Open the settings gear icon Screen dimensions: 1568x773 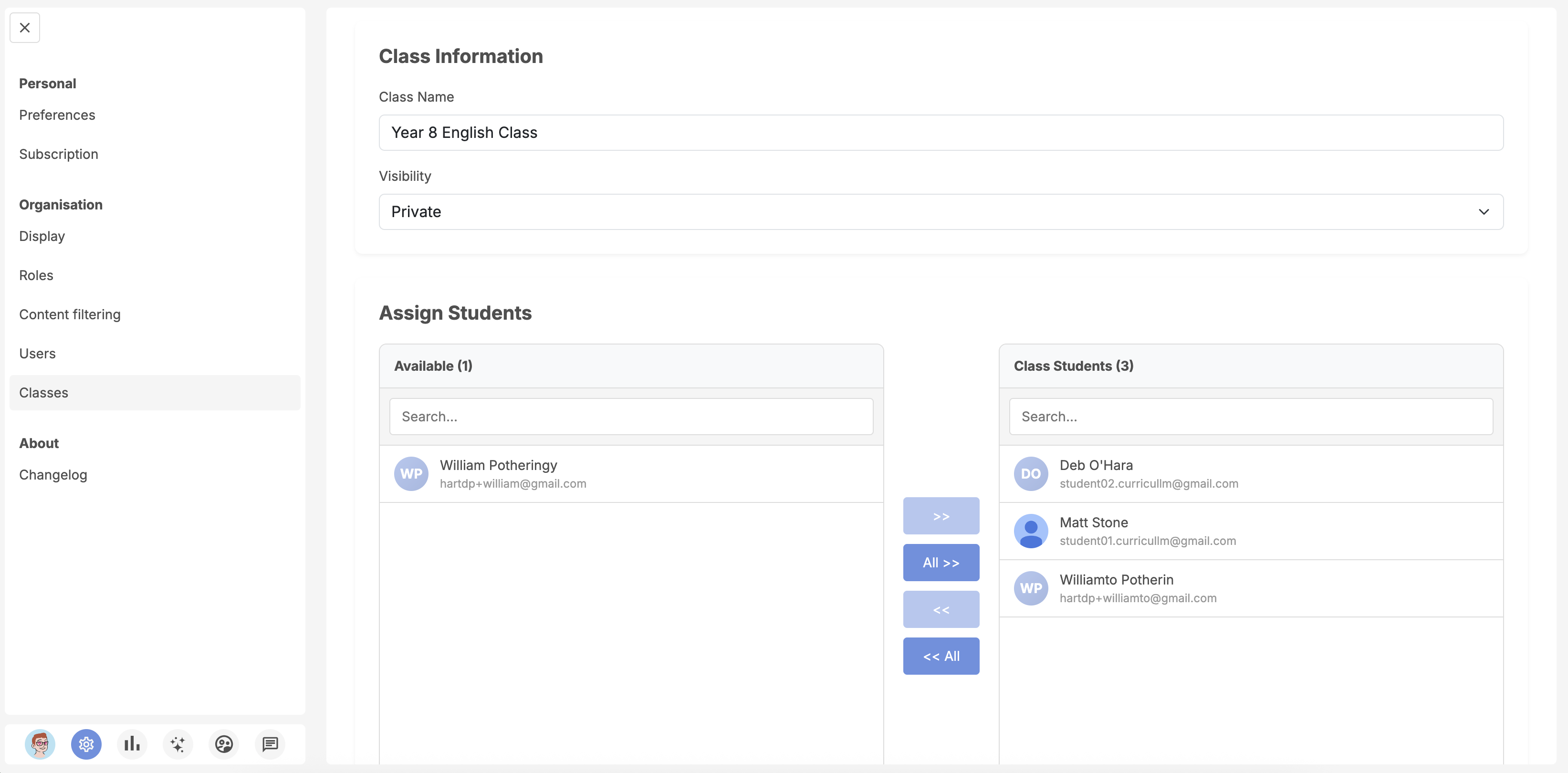pos(86,744)
